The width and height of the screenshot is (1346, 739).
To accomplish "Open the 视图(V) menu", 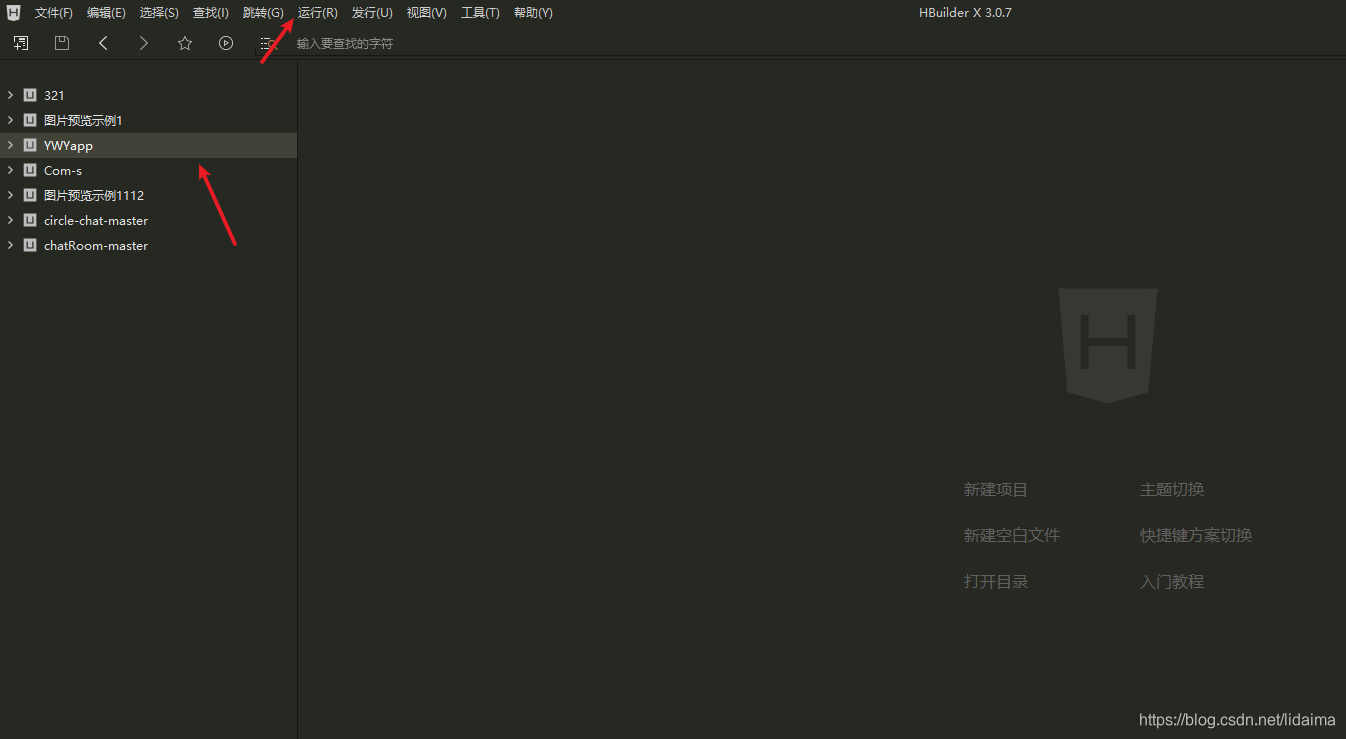I will tap(427, 13).
